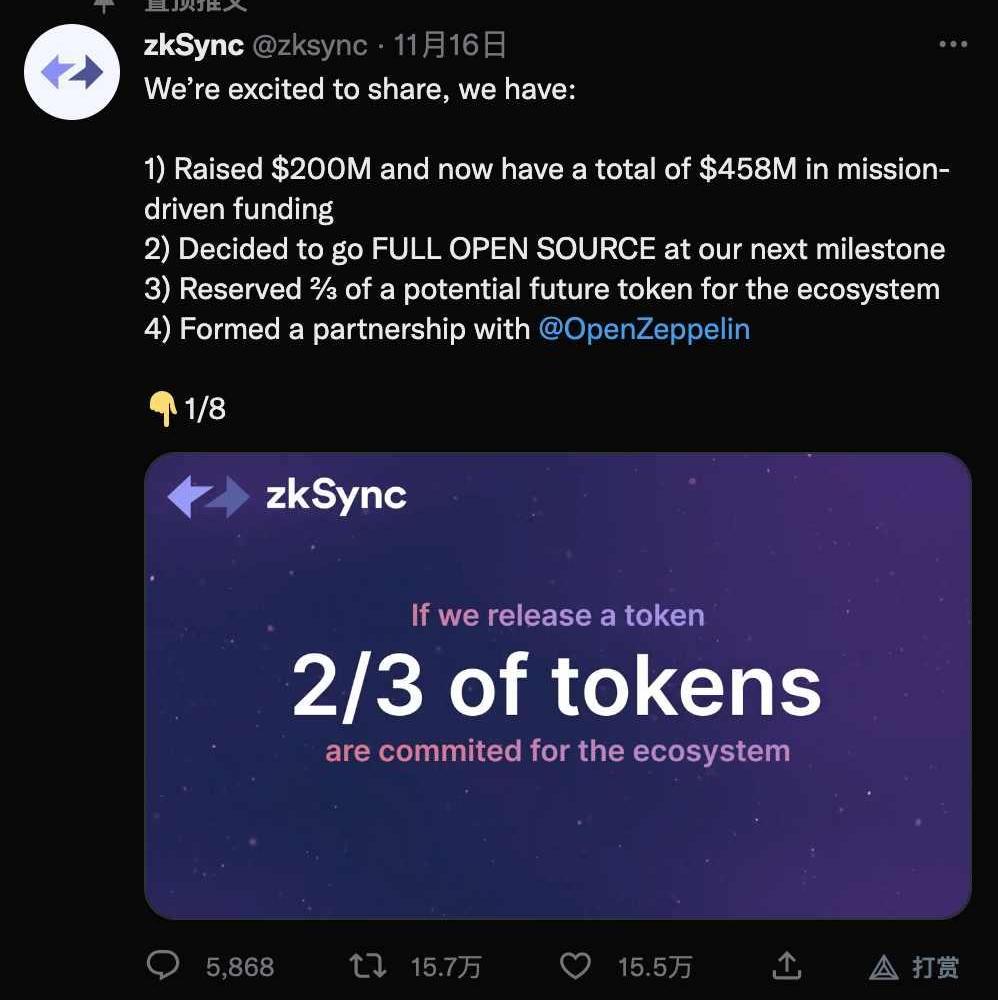Viewport: 998px width, 1000px height.
Task: View the 5,868 replies count
Action: [x=240, y=966]
